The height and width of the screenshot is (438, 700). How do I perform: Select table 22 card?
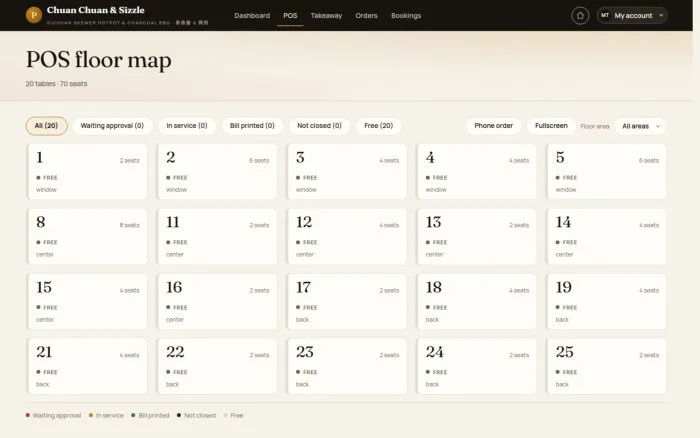(x=217, y=366)
